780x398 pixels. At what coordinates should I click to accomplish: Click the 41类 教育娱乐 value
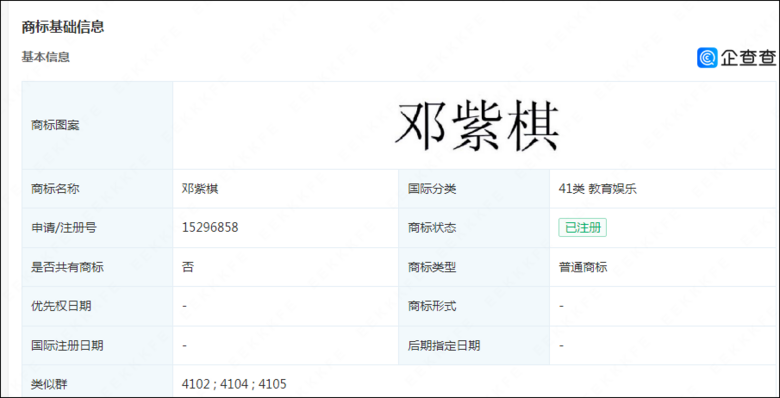click(x=598, y=189)
